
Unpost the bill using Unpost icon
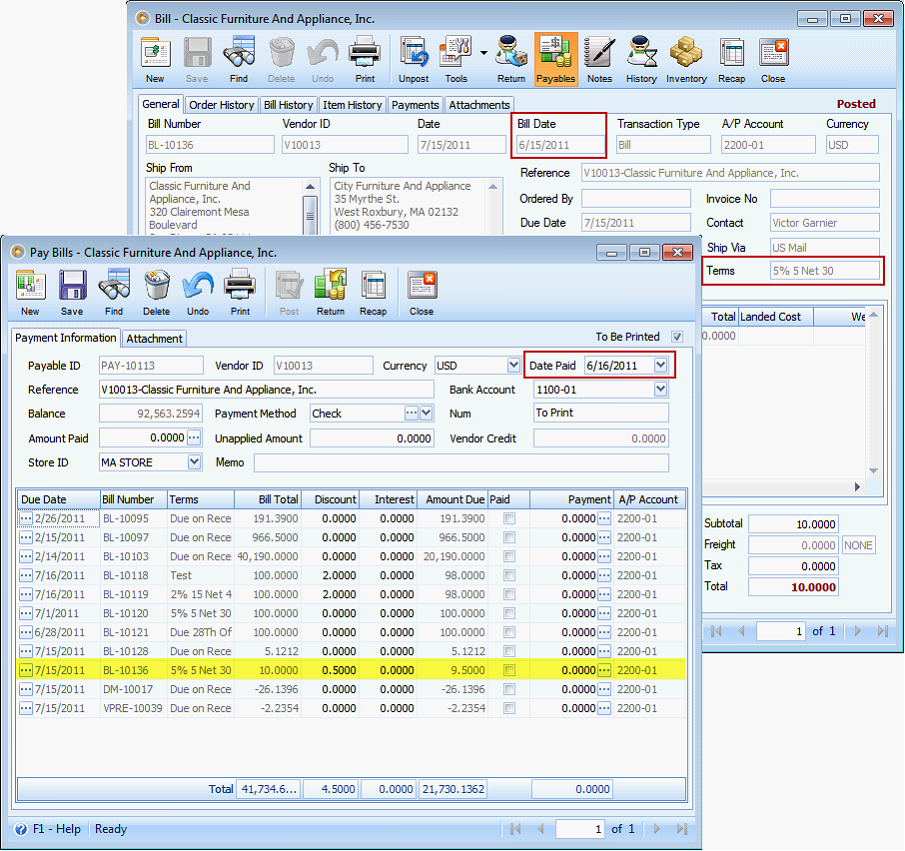[413, 60]
